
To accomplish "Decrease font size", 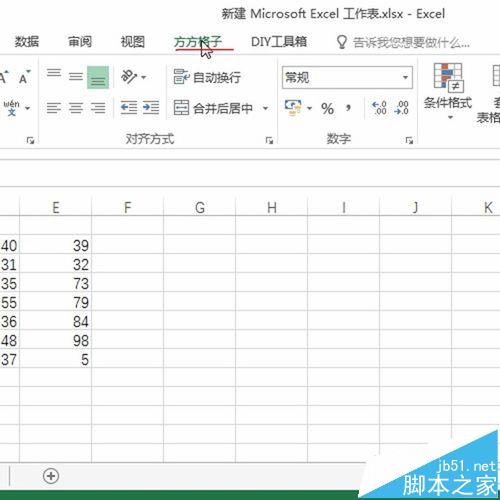I will (24, 77).
